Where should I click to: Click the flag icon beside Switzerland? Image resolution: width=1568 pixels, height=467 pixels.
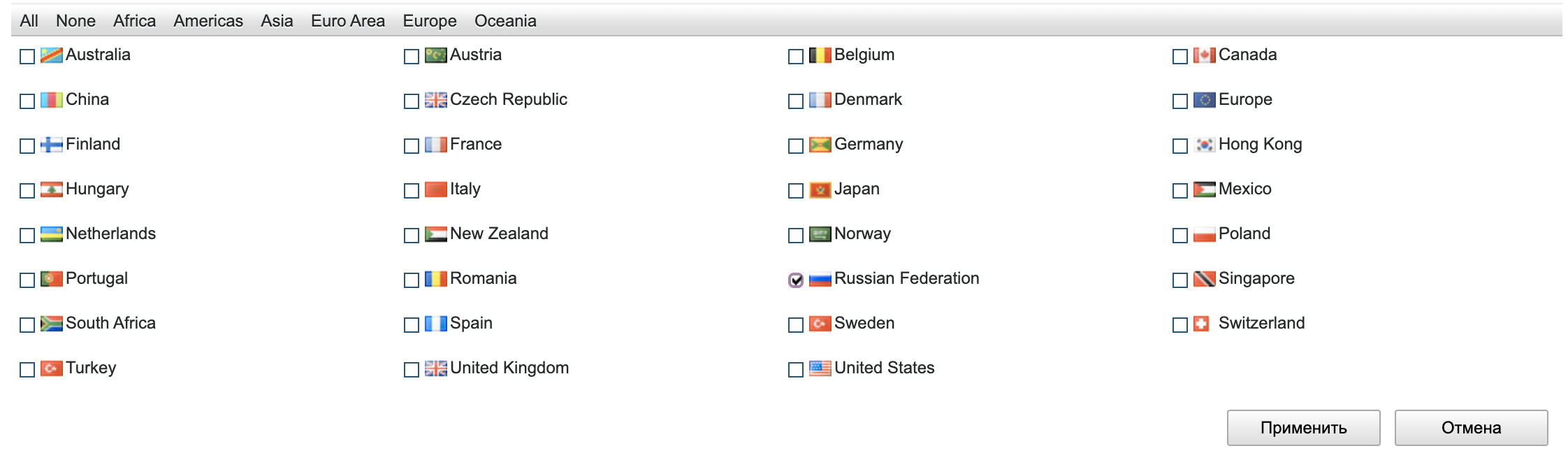(1201, 324)
